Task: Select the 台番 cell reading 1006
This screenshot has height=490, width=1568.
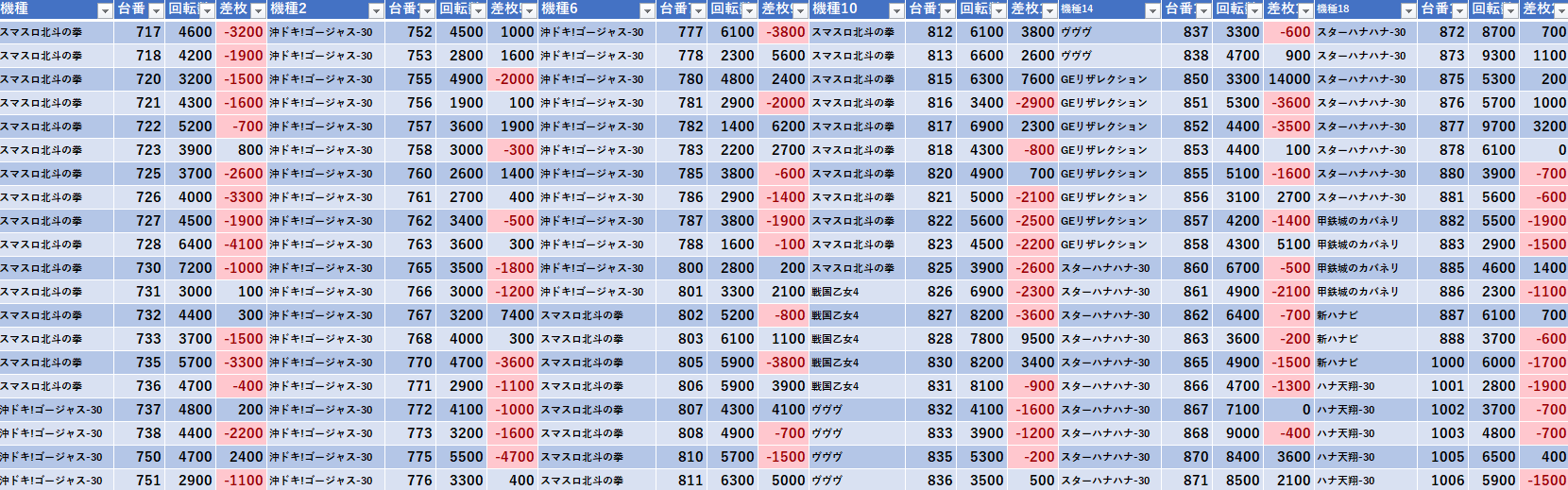Action: pyautogui.click(x=1442, y=481)
